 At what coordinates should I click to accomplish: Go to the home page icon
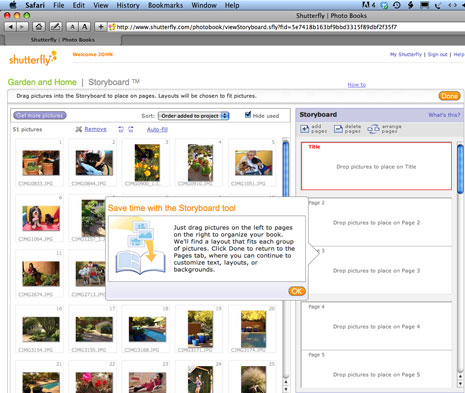point(39,27)
